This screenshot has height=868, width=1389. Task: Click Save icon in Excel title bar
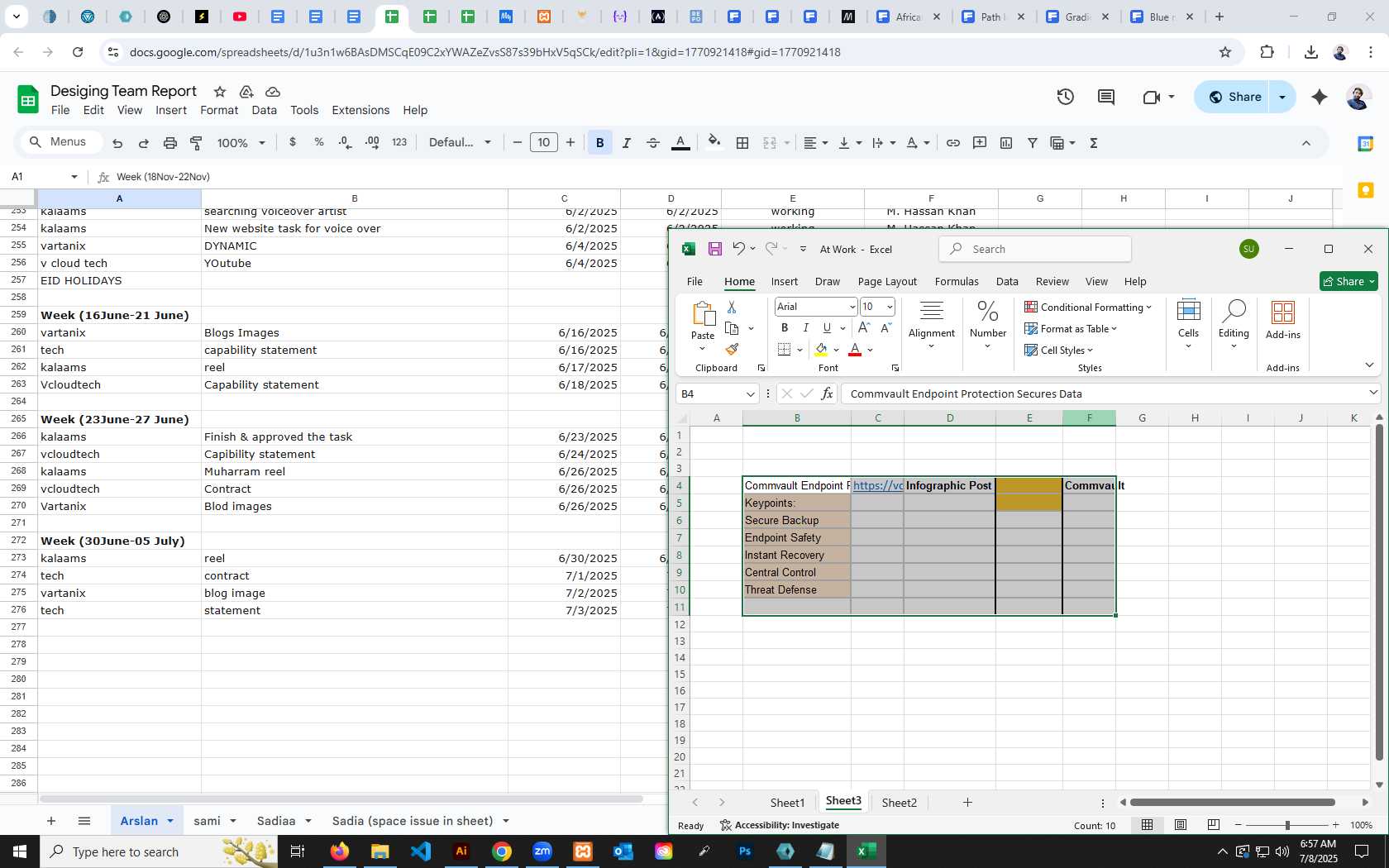click(x=715, y=249)
